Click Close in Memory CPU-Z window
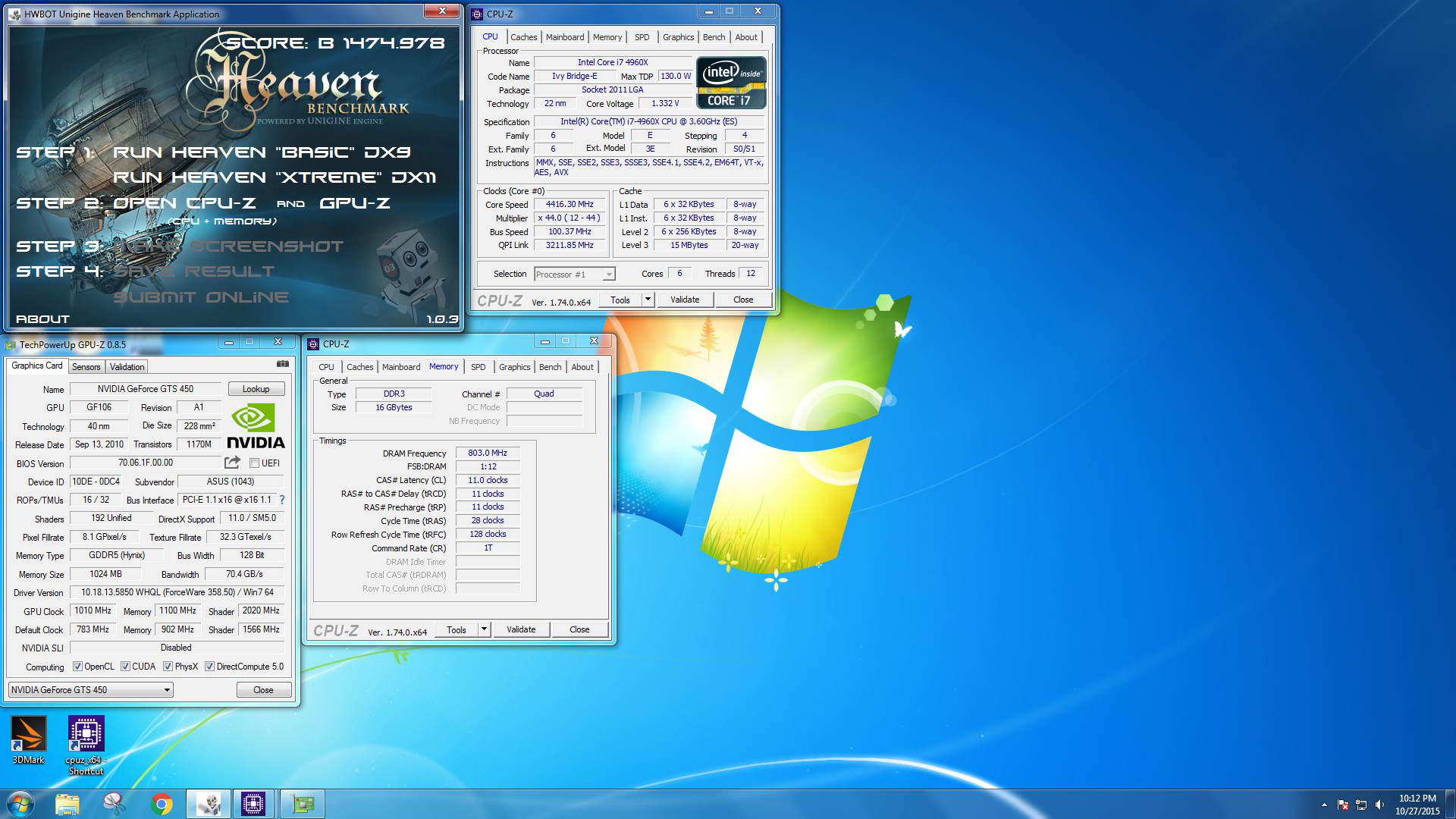The height and width of the screenshot is (819, 1456). [x=579, y=629]
